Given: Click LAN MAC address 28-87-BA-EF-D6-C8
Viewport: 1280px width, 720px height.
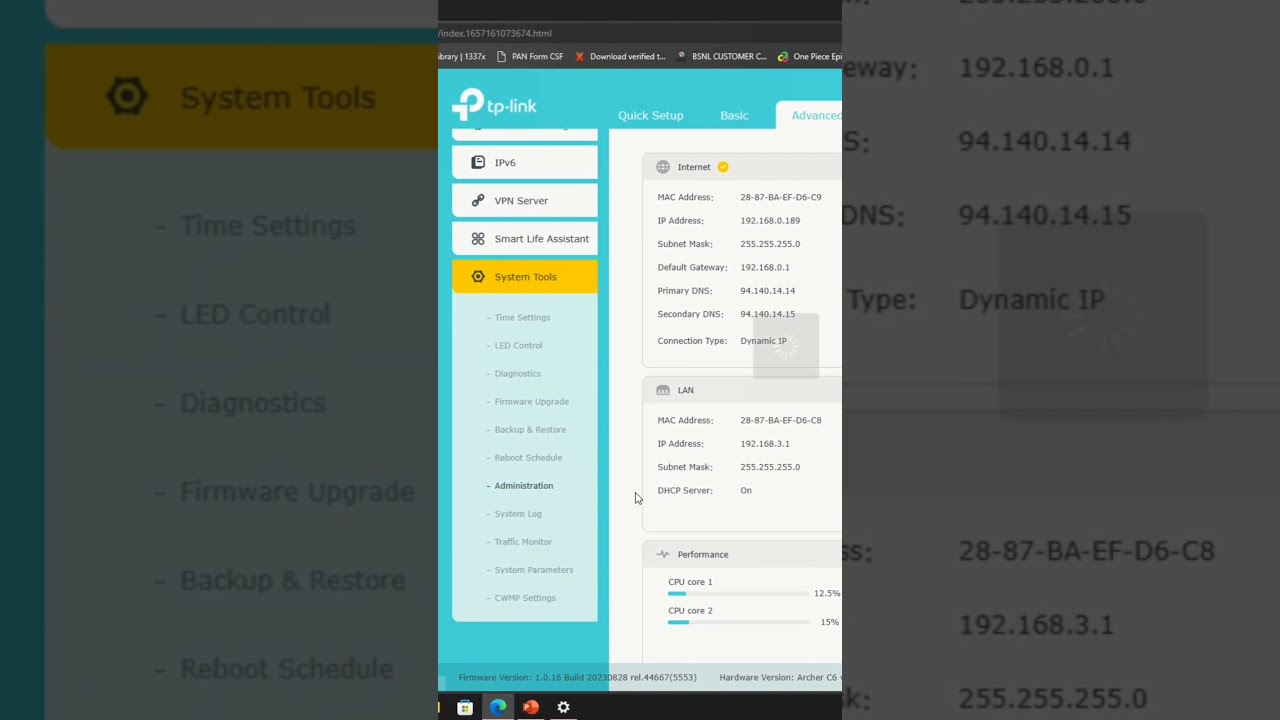Looking at the screenshot, I should (781, 420).
